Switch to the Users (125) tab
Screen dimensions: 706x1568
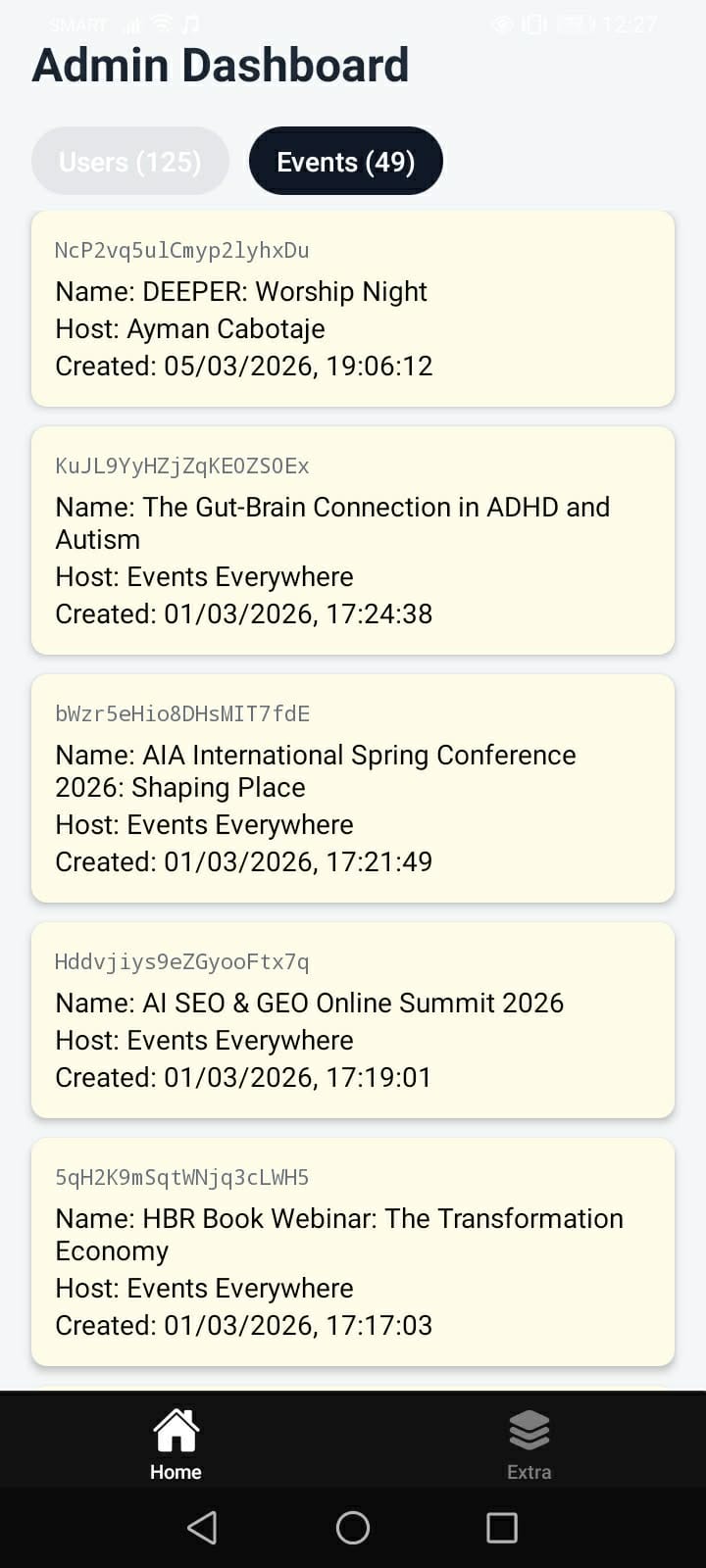click(130, 162)
